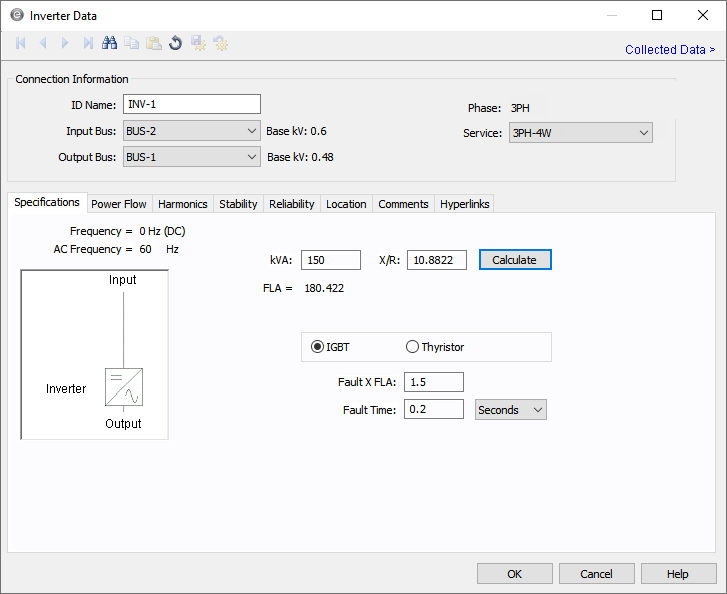Screen dimensions: 727x594
Task: Click the kVA input field
Action: tap(330, 260)
